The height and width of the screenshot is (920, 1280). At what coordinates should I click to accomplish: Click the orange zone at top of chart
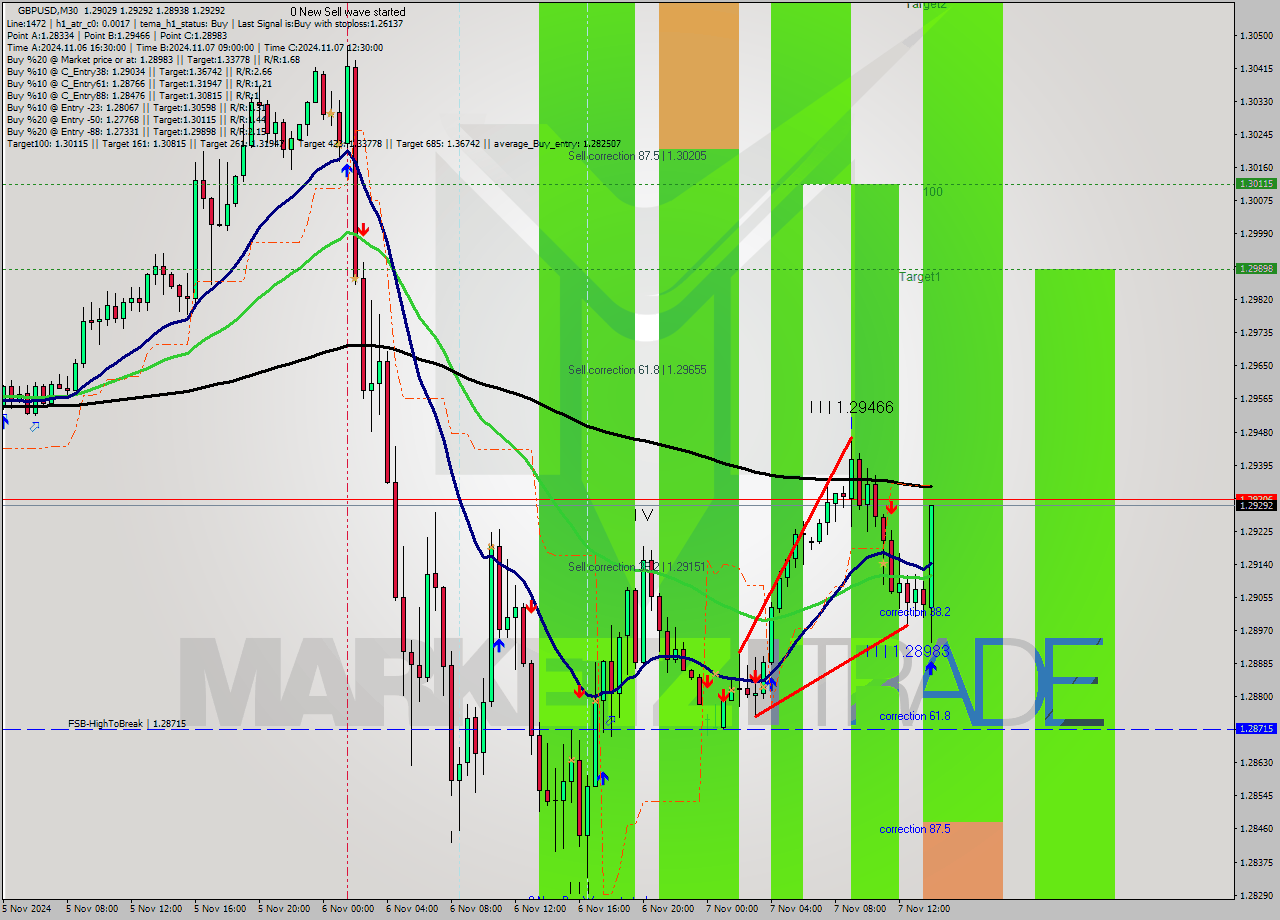point(699,75)
